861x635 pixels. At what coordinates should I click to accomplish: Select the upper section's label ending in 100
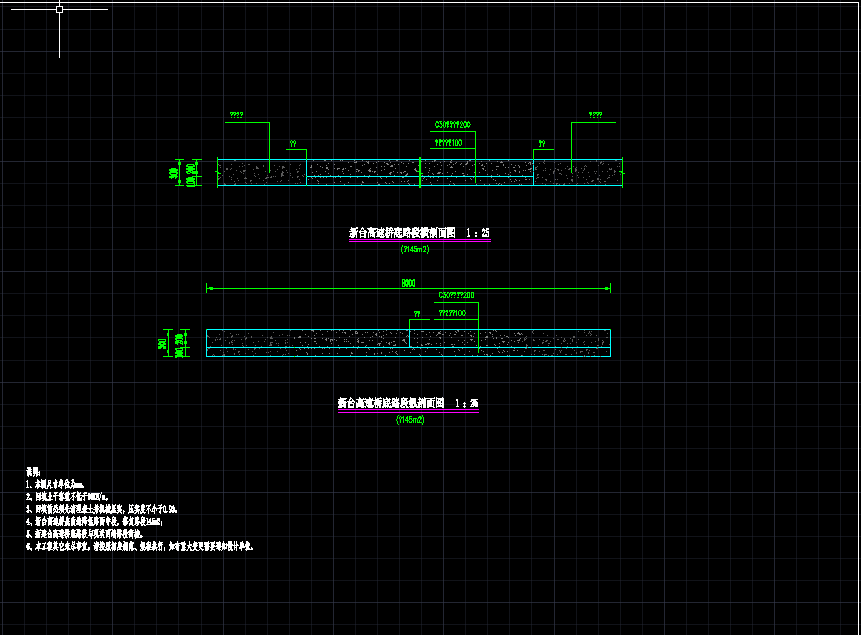(448, 143)
